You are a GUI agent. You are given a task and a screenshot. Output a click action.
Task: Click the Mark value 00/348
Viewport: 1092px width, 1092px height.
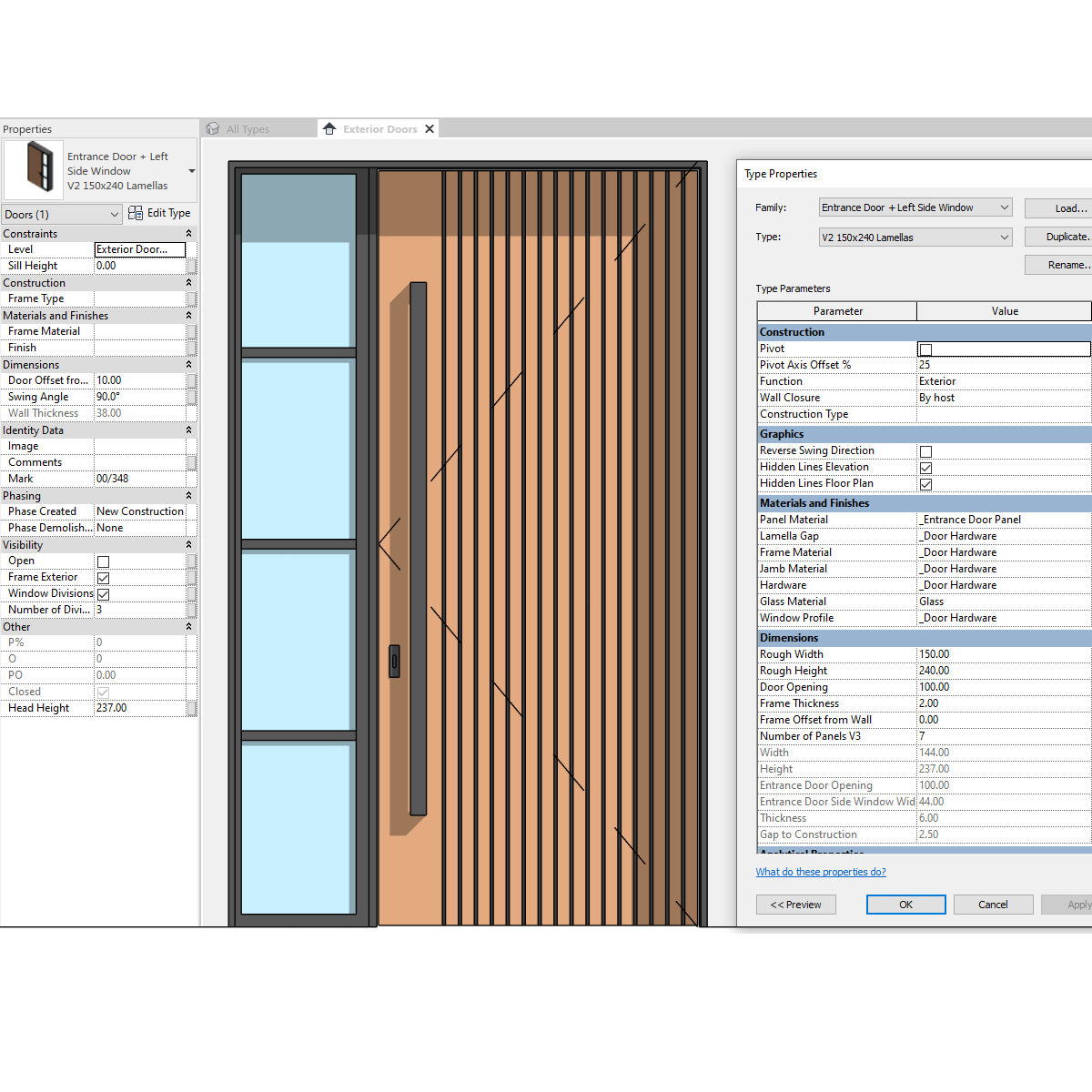click(x=140, y=479)
